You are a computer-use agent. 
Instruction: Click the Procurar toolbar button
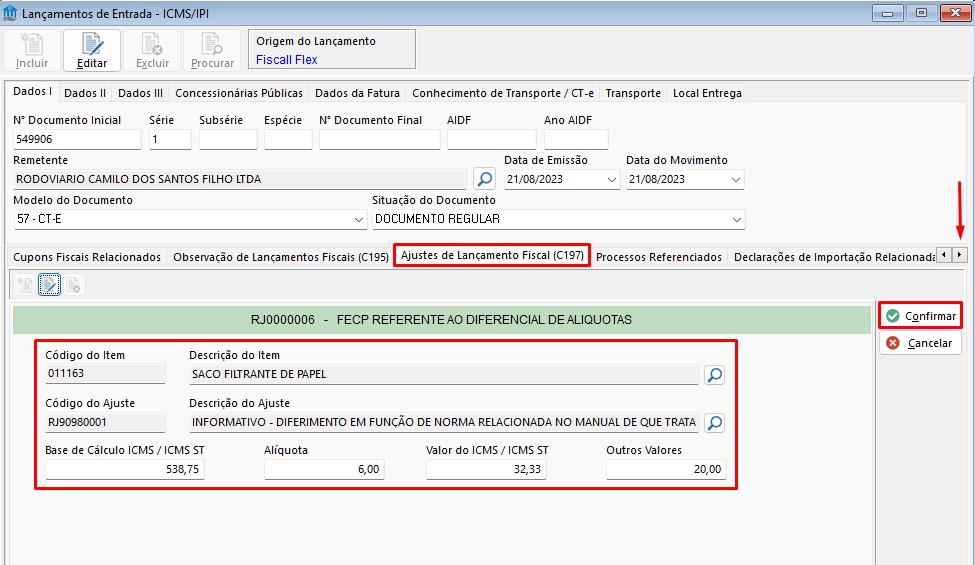tap(212, 50)
